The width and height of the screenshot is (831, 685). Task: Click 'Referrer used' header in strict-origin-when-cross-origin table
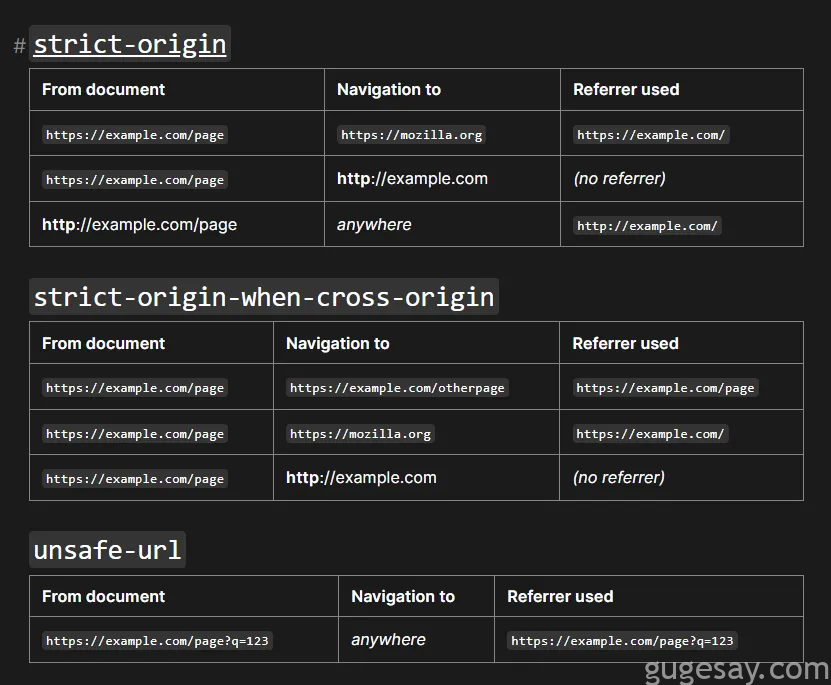pos(625,343)
